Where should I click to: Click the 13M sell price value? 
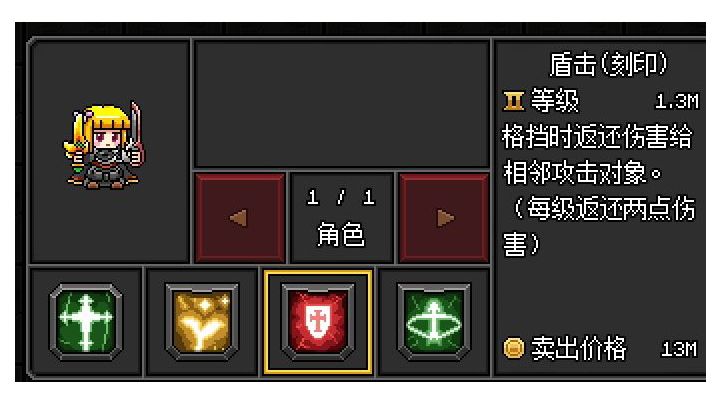tap(679, 350)
